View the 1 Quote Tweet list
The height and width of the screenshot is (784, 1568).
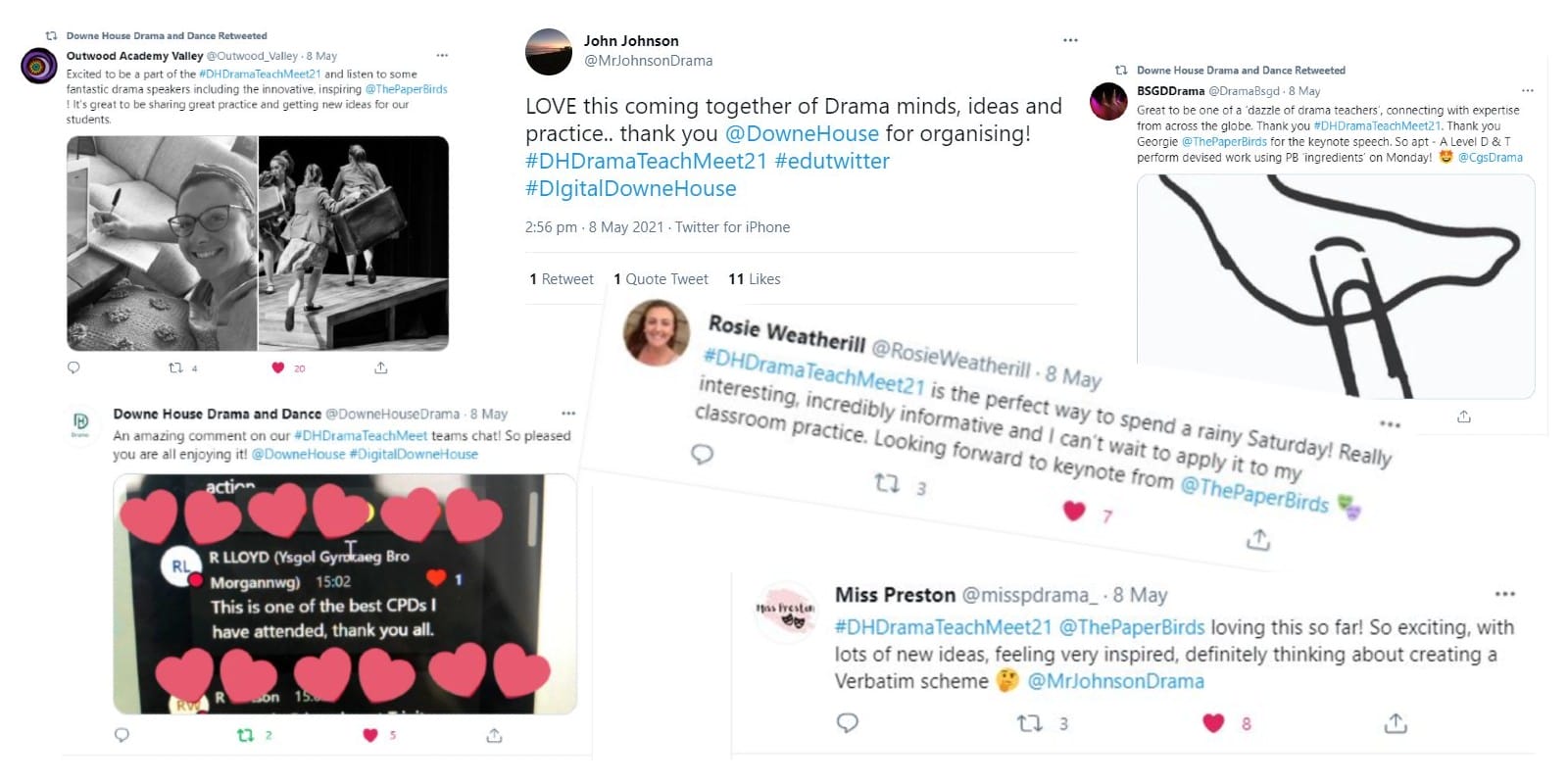point(661,279)
